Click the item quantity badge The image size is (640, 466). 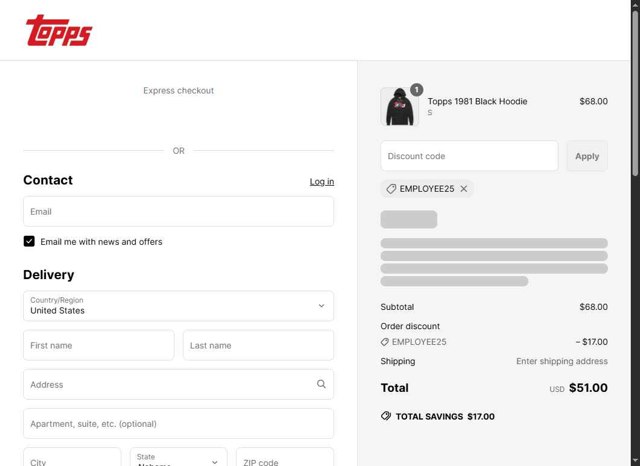coord(416,89)
